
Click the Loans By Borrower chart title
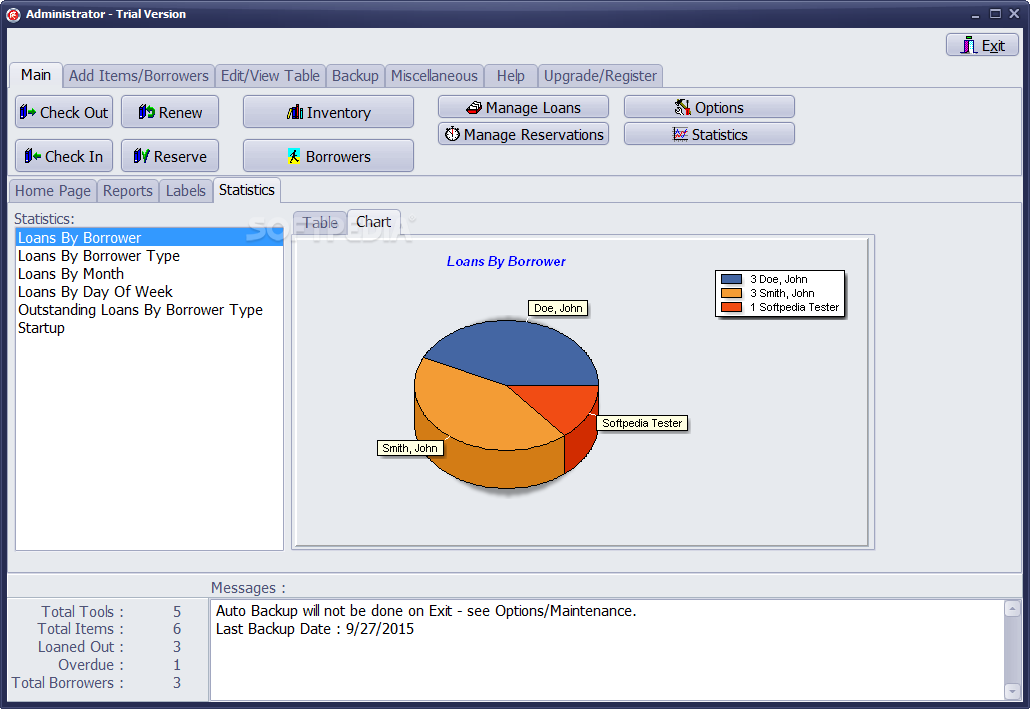(506, 262)
